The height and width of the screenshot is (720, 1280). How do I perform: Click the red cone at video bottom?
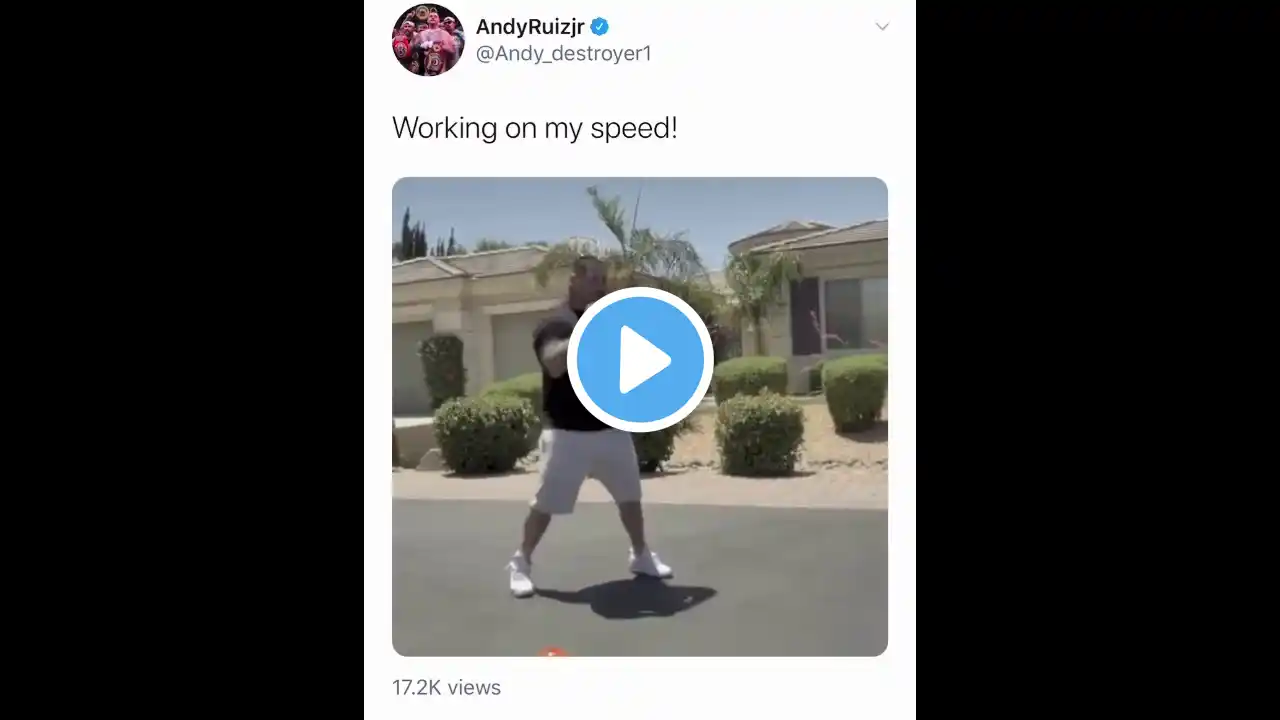click(552, 651)
